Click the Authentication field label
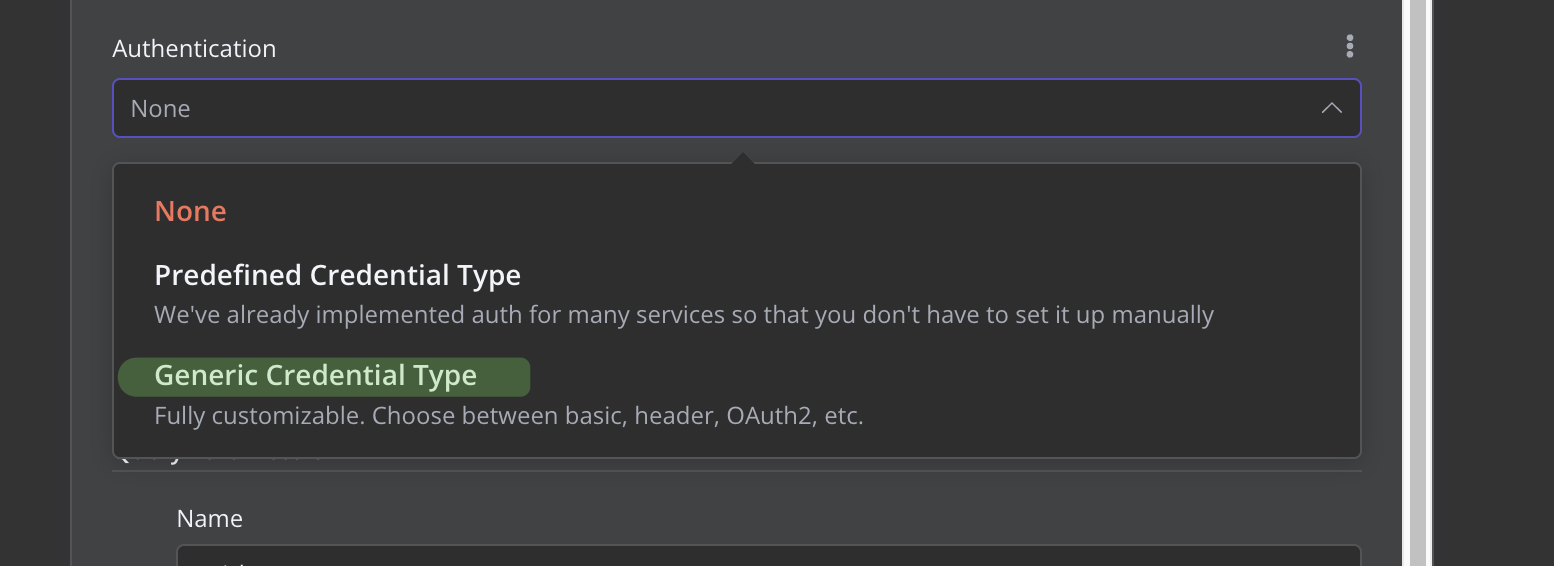 pyautogui.click(x=194, y=48)
